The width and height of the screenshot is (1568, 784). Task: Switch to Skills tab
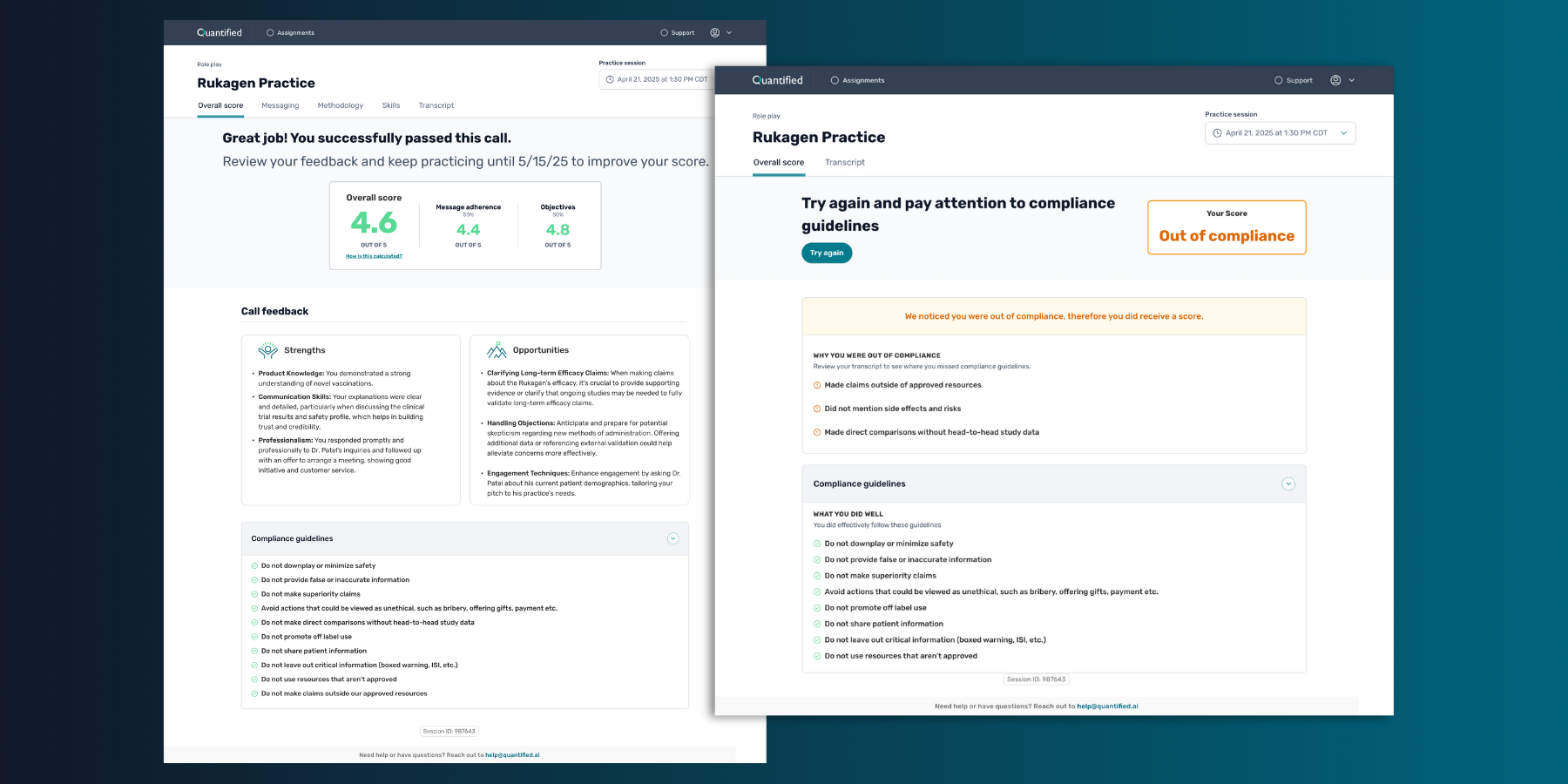(x=391, y=105)
